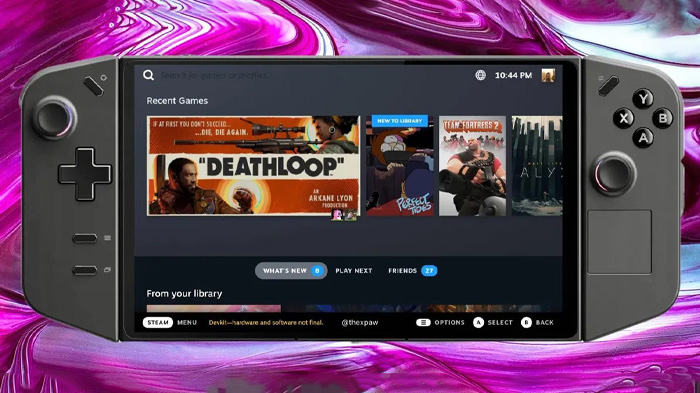Select the Team Fortress 2 tile
Viewport: 700px width, 393px height.
click(472, 166)
